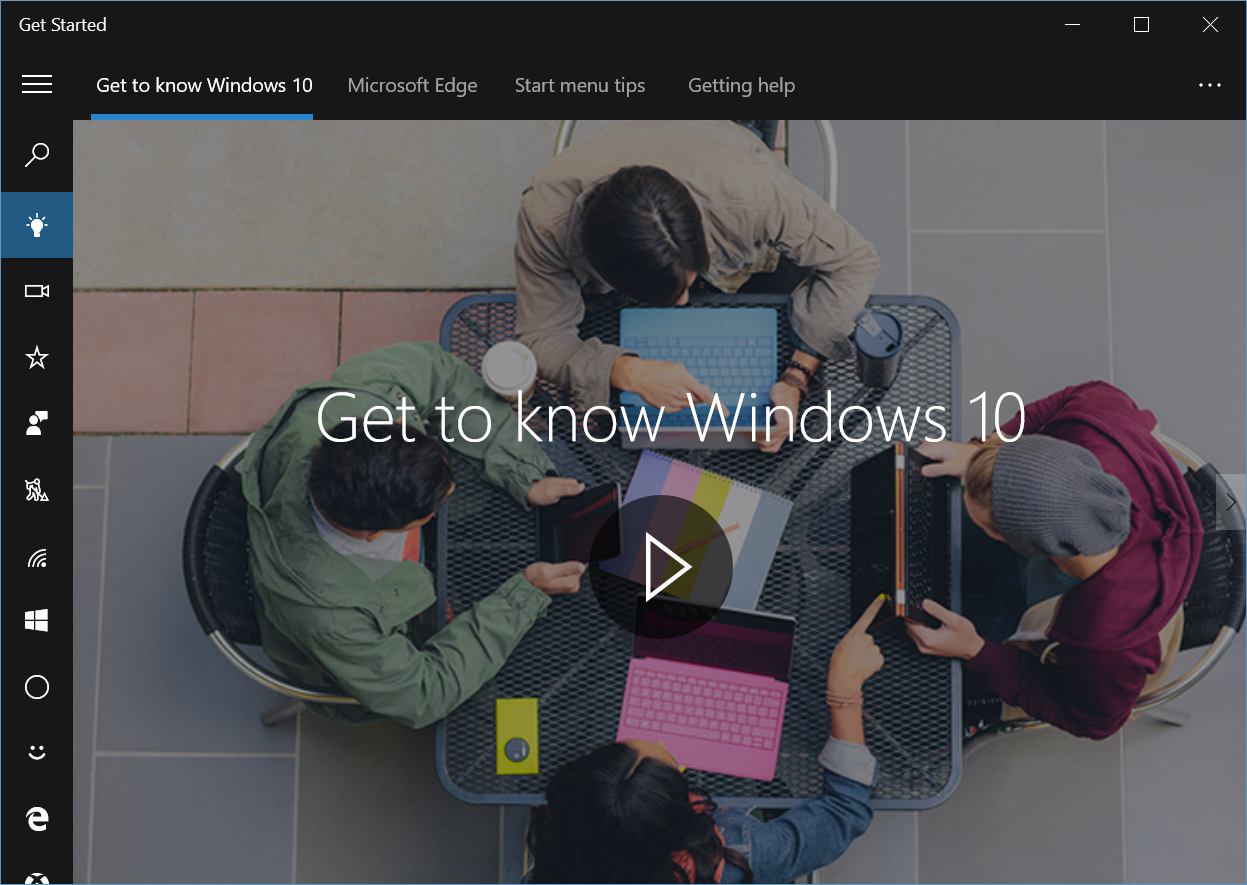Image resolution: width=1247 pixels, height=885 pixels.
Task: Click the search magnifier icon in sidebar
Action: [x=37, y=155]
